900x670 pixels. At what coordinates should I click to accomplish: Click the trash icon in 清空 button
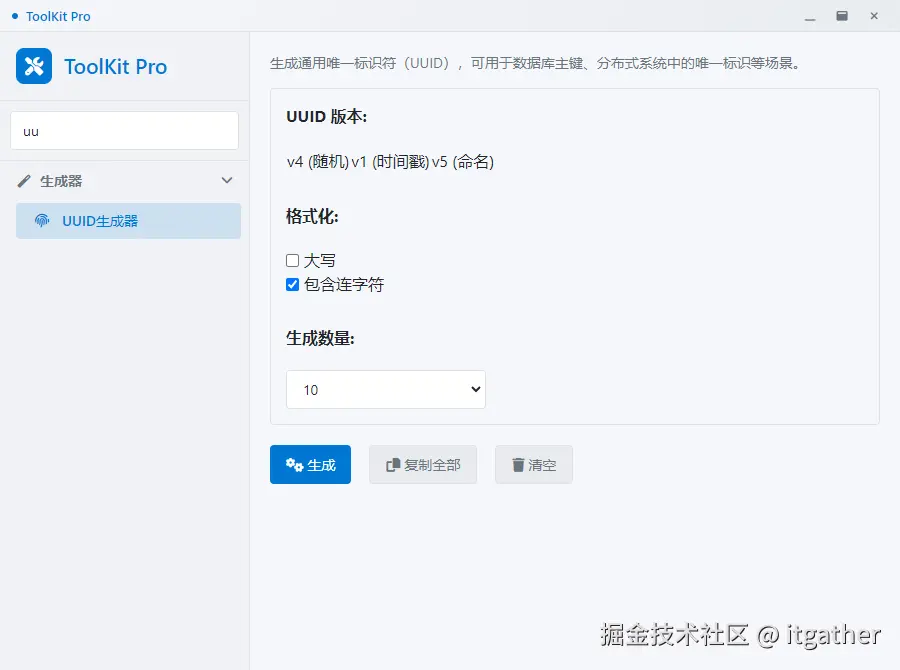click(517, 464)
